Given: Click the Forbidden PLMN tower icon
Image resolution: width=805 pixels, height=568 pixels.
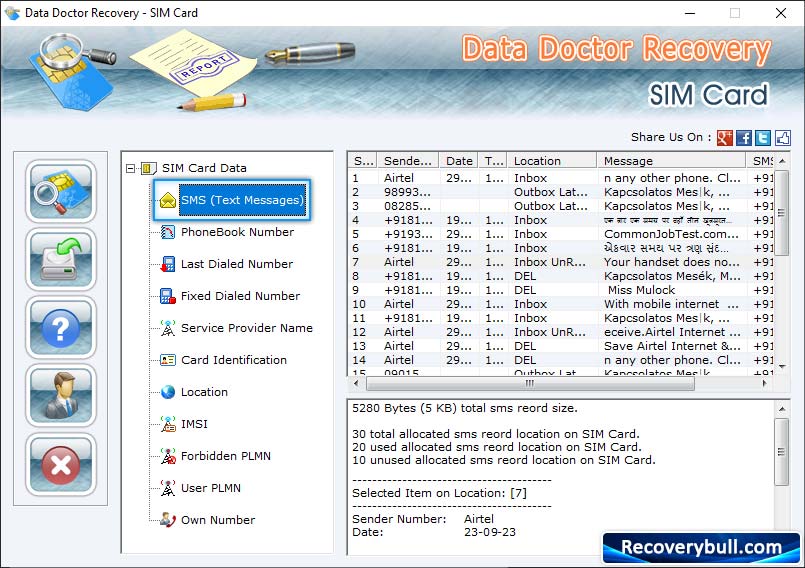Looking at the screenshot, I should (x=167, y=456).
